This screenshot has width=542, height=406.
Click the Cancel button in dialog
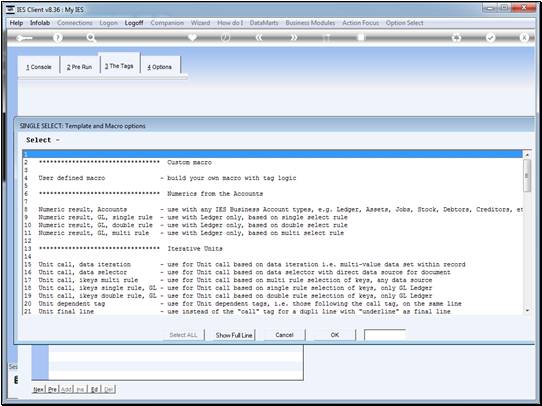(284, 335)
